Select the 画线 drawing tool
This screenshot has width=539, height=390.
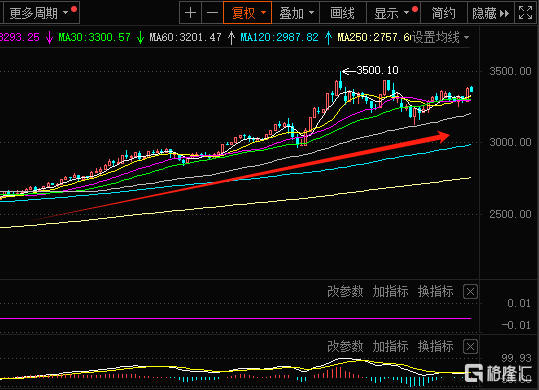pos(343,13)
